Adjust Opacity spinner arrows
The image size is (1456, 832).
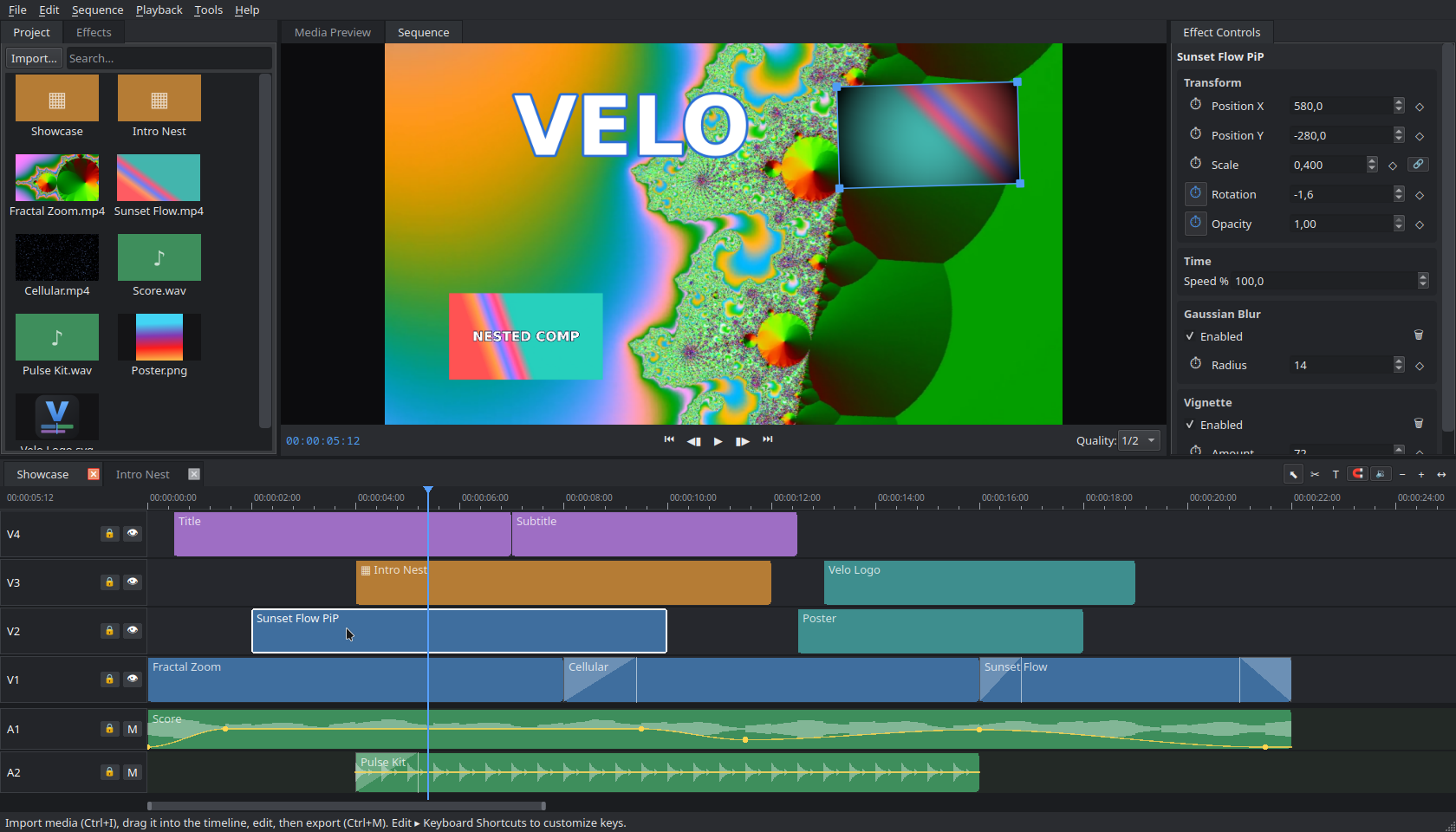point(1399,223)
